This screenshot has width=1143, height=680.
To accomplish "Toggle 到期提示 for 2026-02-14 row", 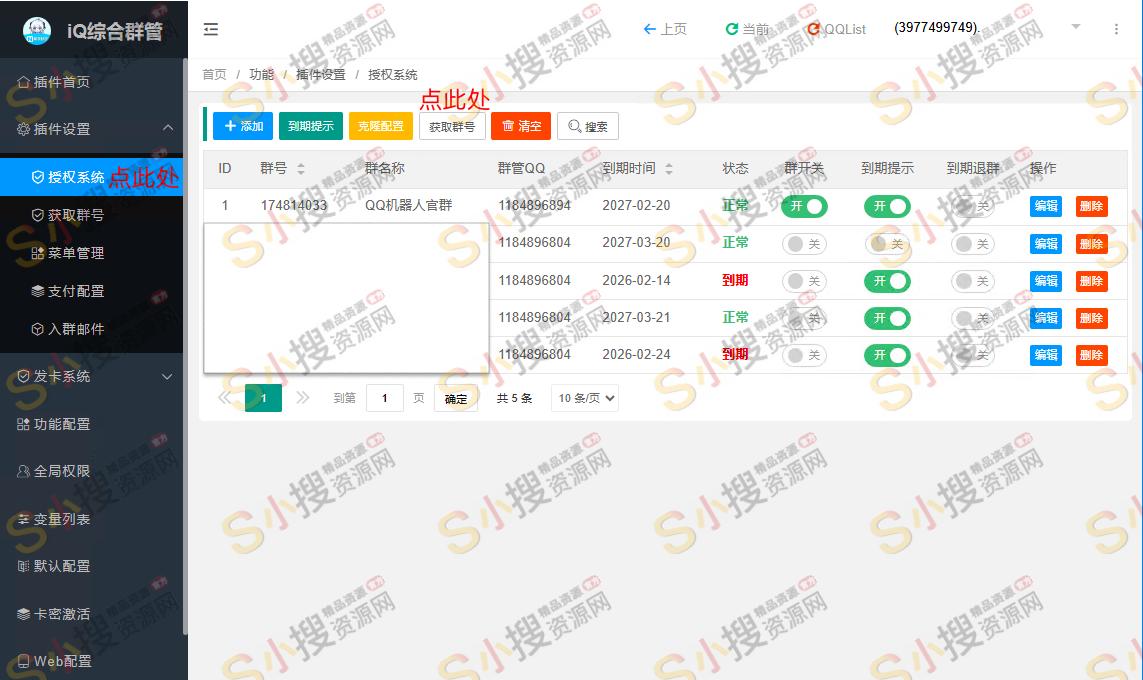I will tap(887, 281).
